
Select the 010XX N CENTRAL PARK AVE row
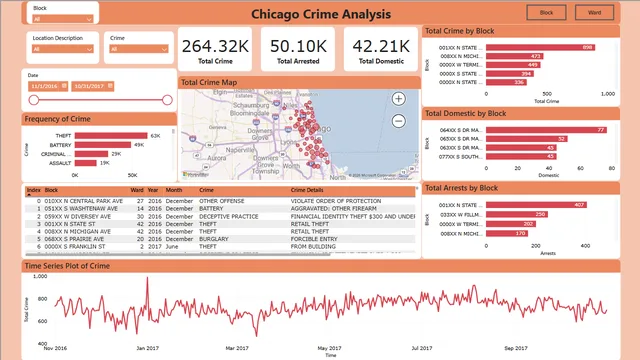point(220,201)
